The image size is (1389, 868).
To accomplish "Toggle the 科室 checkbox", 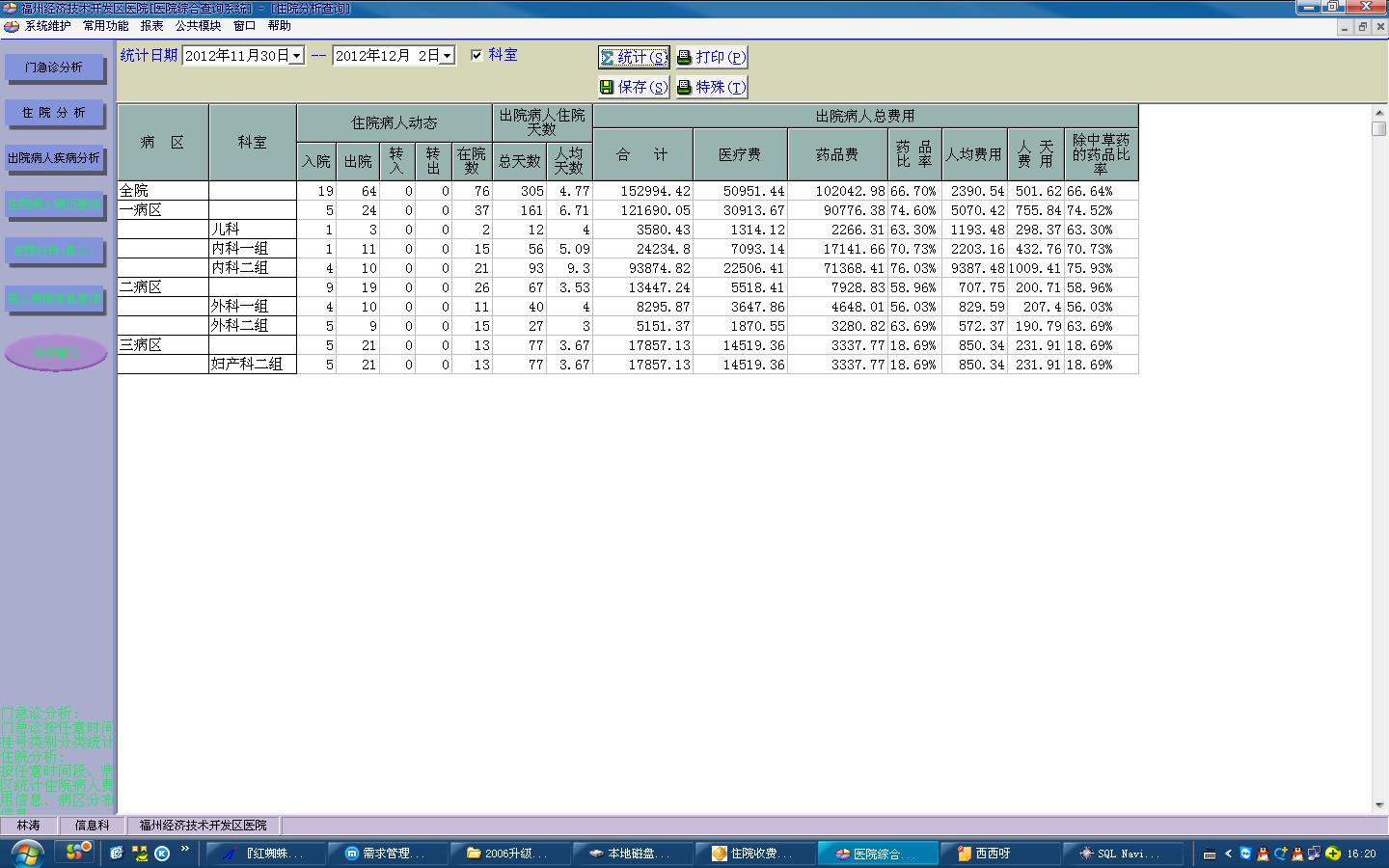I will (477, 55).
